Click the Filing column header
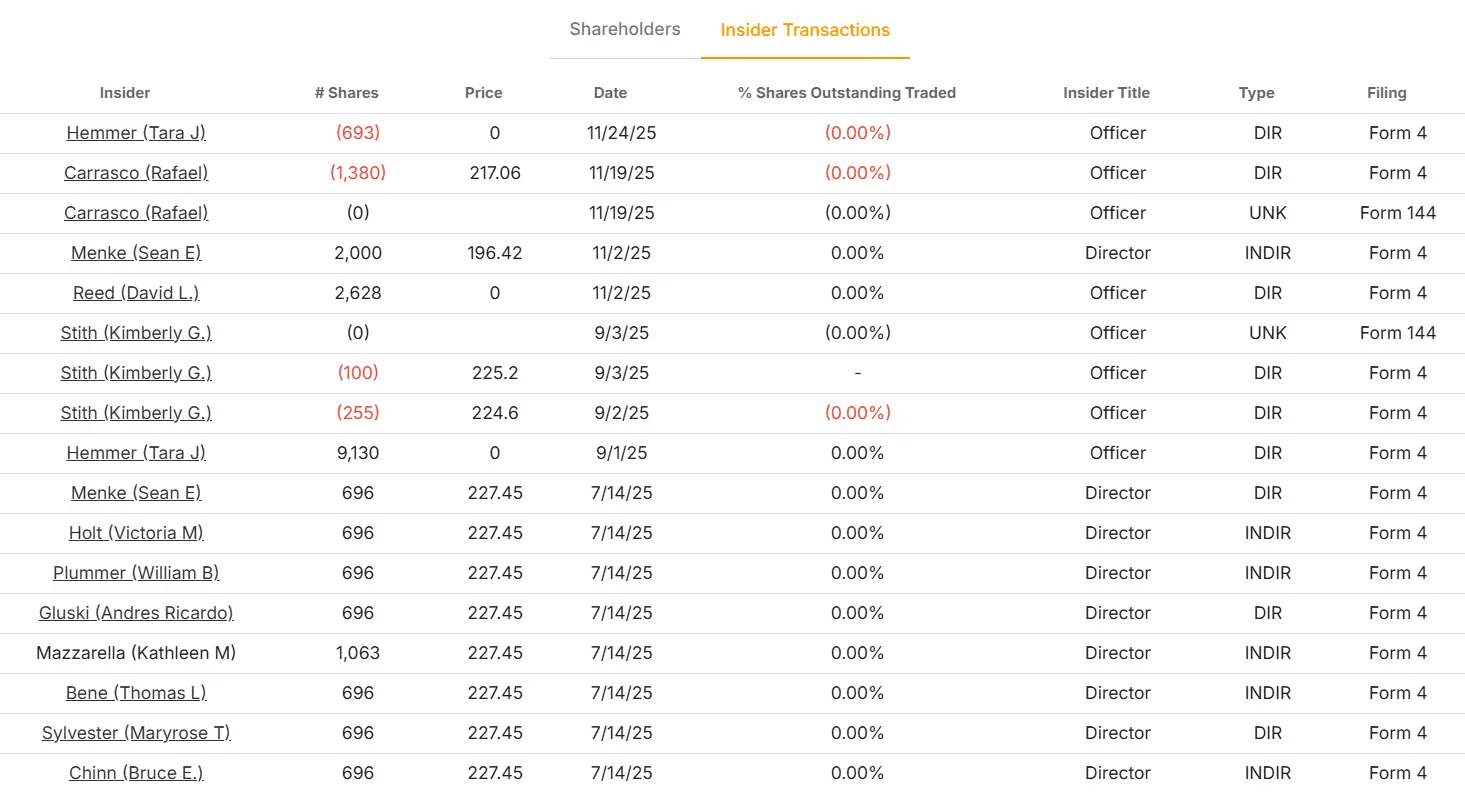The width and height of the screenshot is (1465, 792). (1386, 92)
